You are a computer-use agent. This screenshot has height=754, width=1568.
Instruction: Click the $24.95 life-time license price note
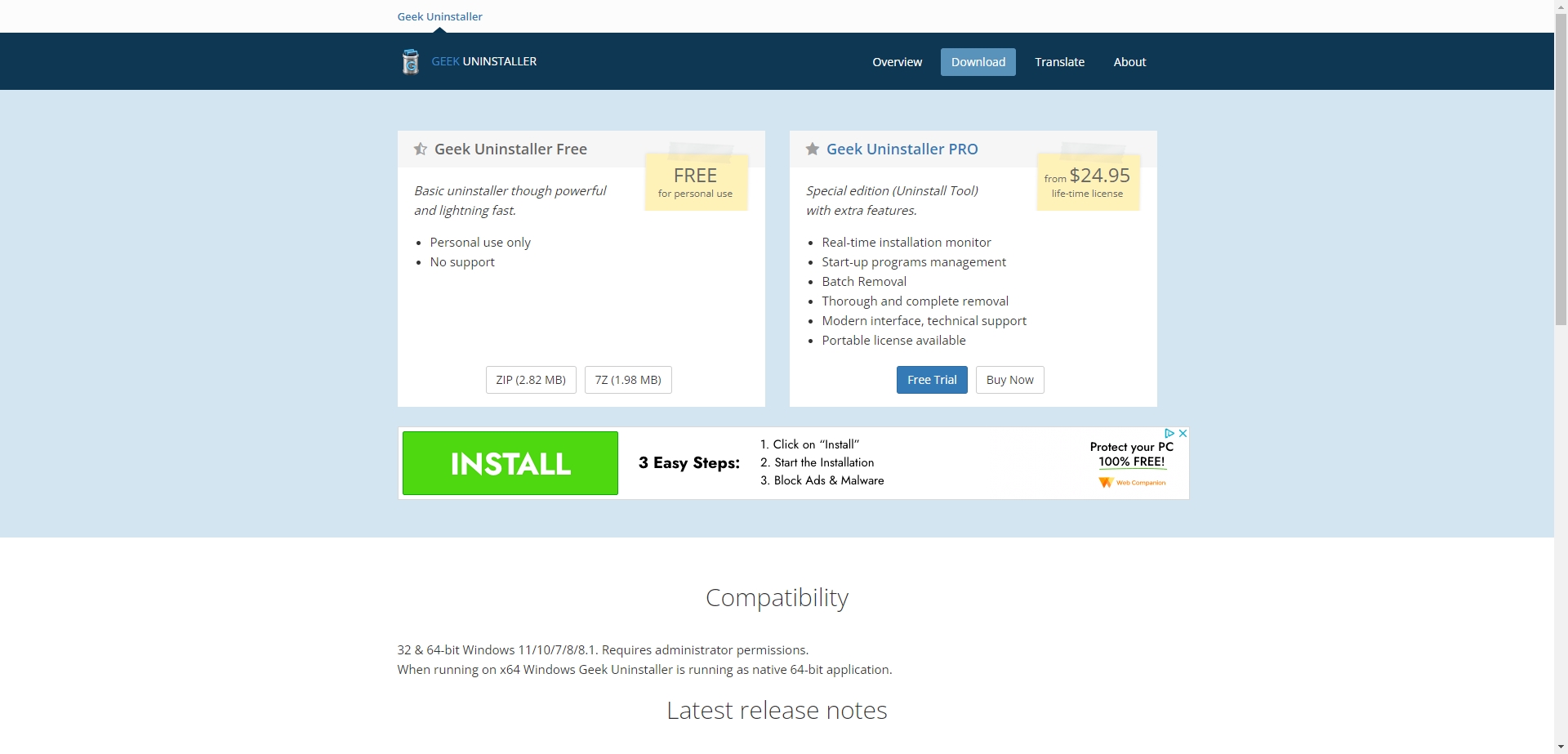[1088, 182]
